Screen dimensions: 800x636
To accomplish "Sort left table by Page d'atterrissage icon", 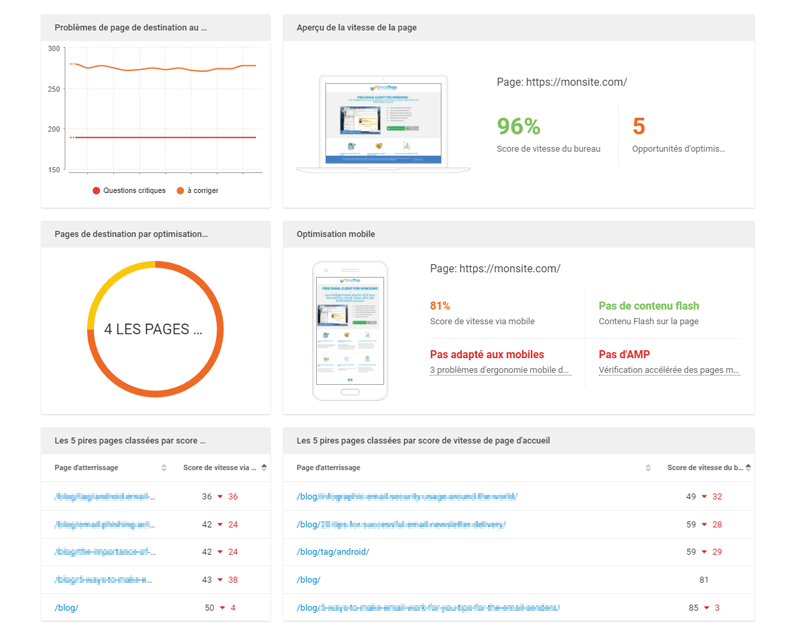I will 164,468.
